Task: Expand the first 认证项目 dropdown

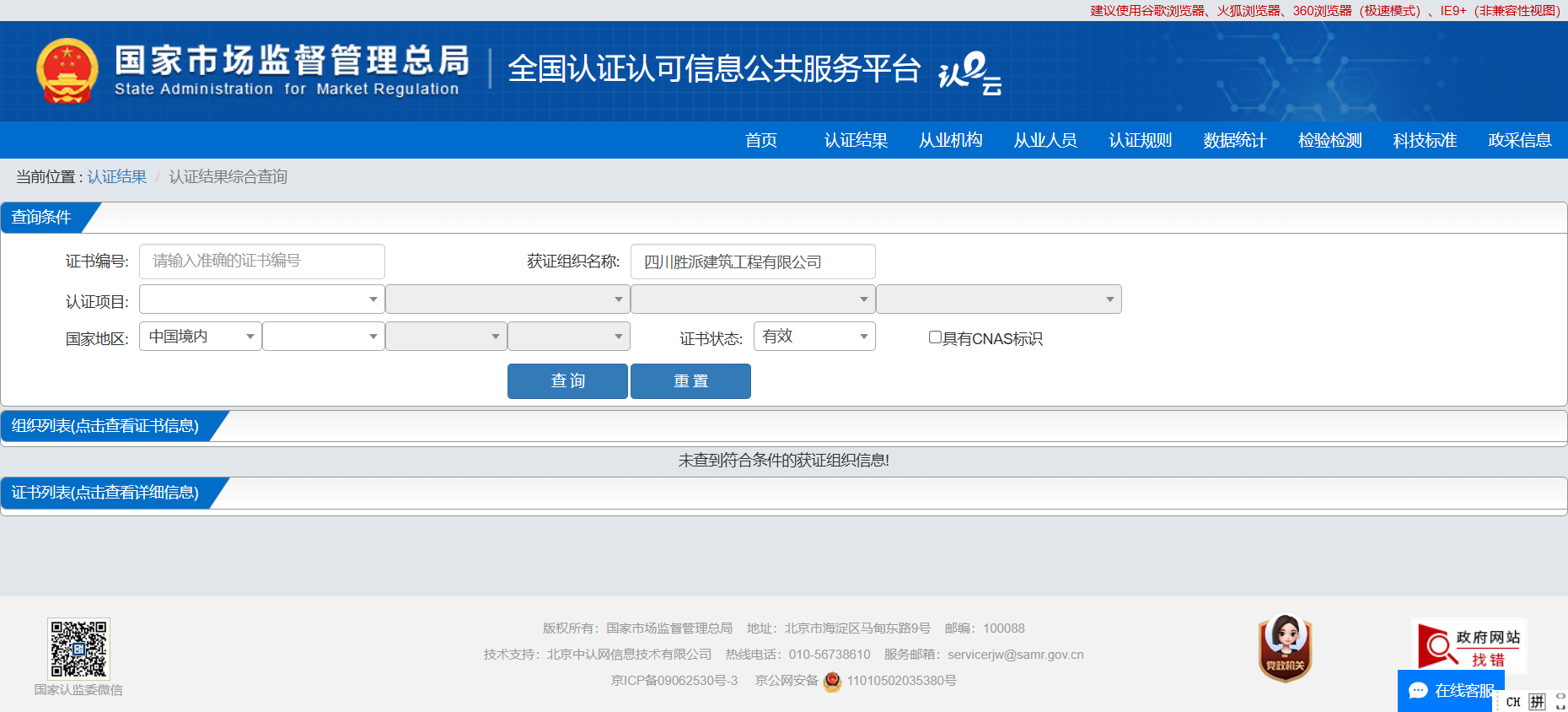Action: click(261, 299)
